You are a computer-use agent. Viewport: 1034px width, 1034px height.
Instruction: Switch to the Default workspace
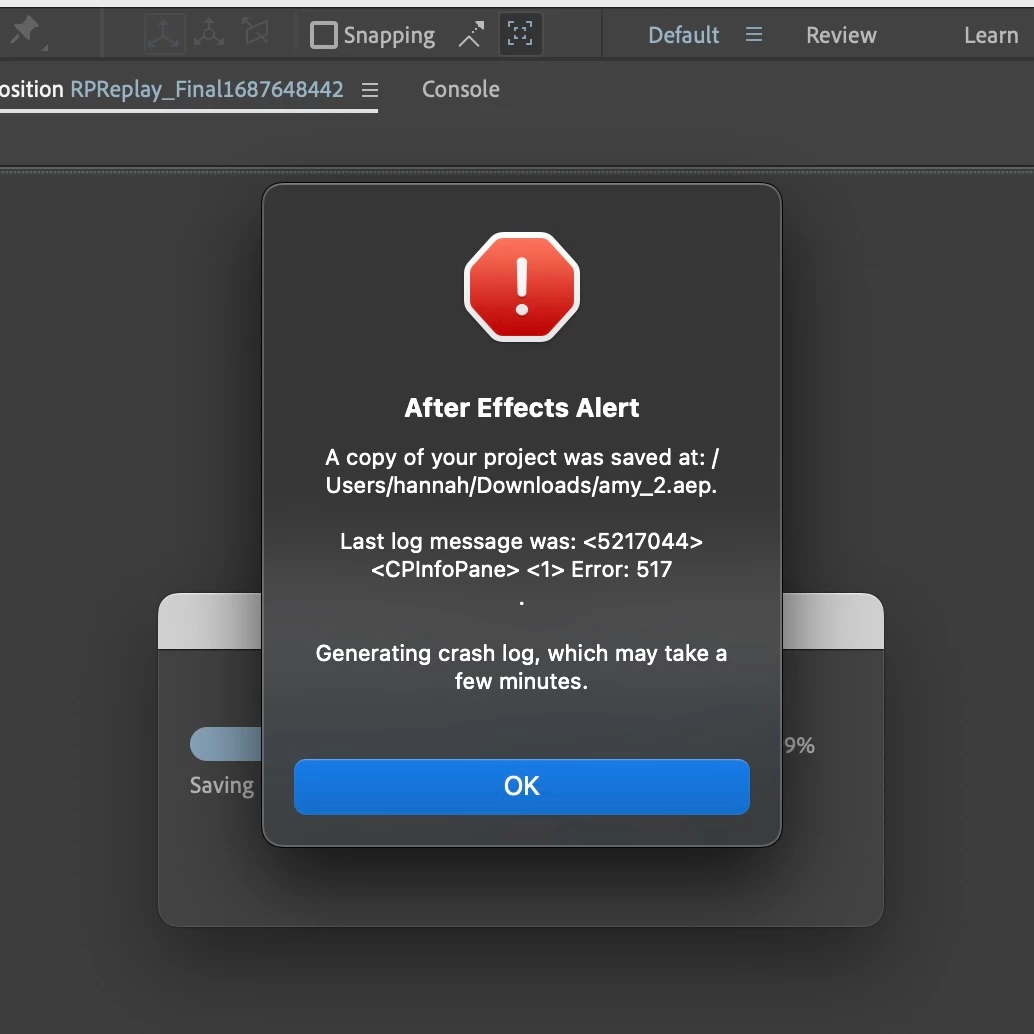683,35
